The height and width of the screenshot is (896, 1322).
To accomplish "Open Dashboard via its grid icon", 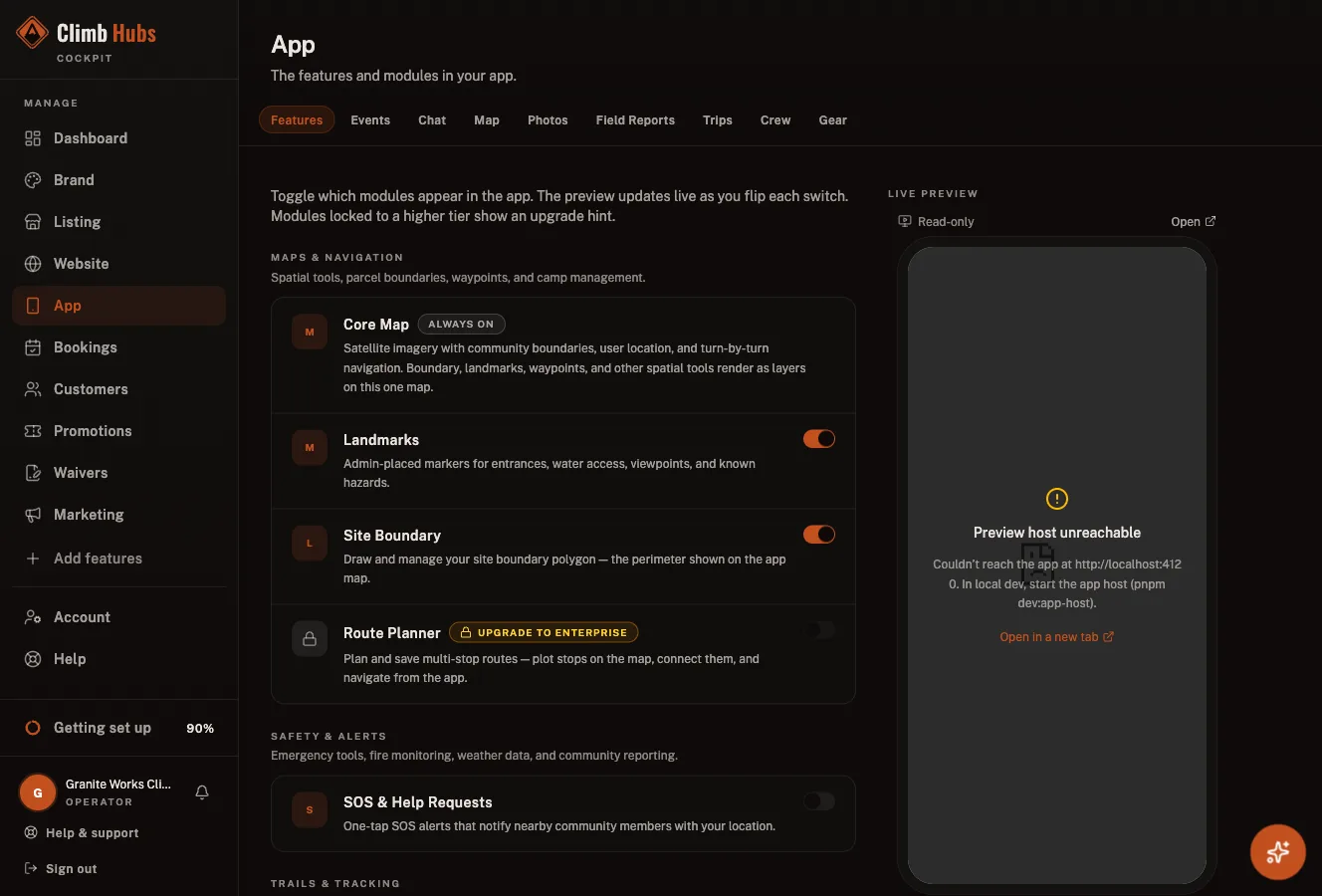I will pyautogui.click(x=33, y=138).
